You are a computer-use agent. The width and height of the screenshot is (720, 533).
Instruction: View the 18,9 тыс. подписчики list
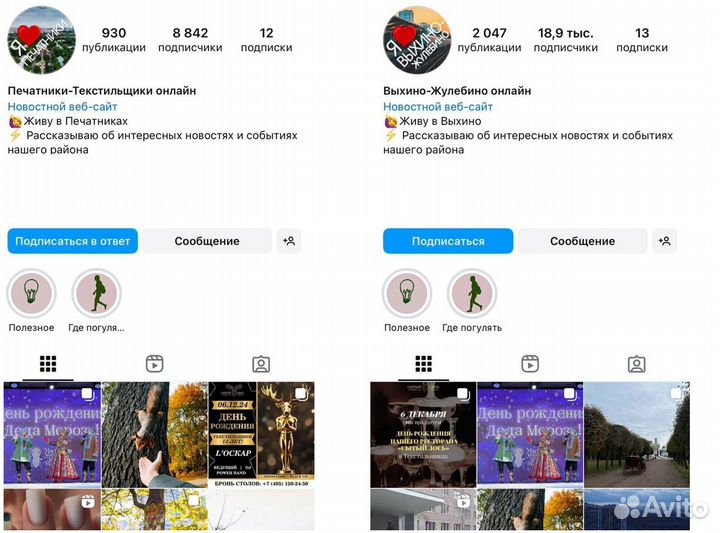coord(566,40)
